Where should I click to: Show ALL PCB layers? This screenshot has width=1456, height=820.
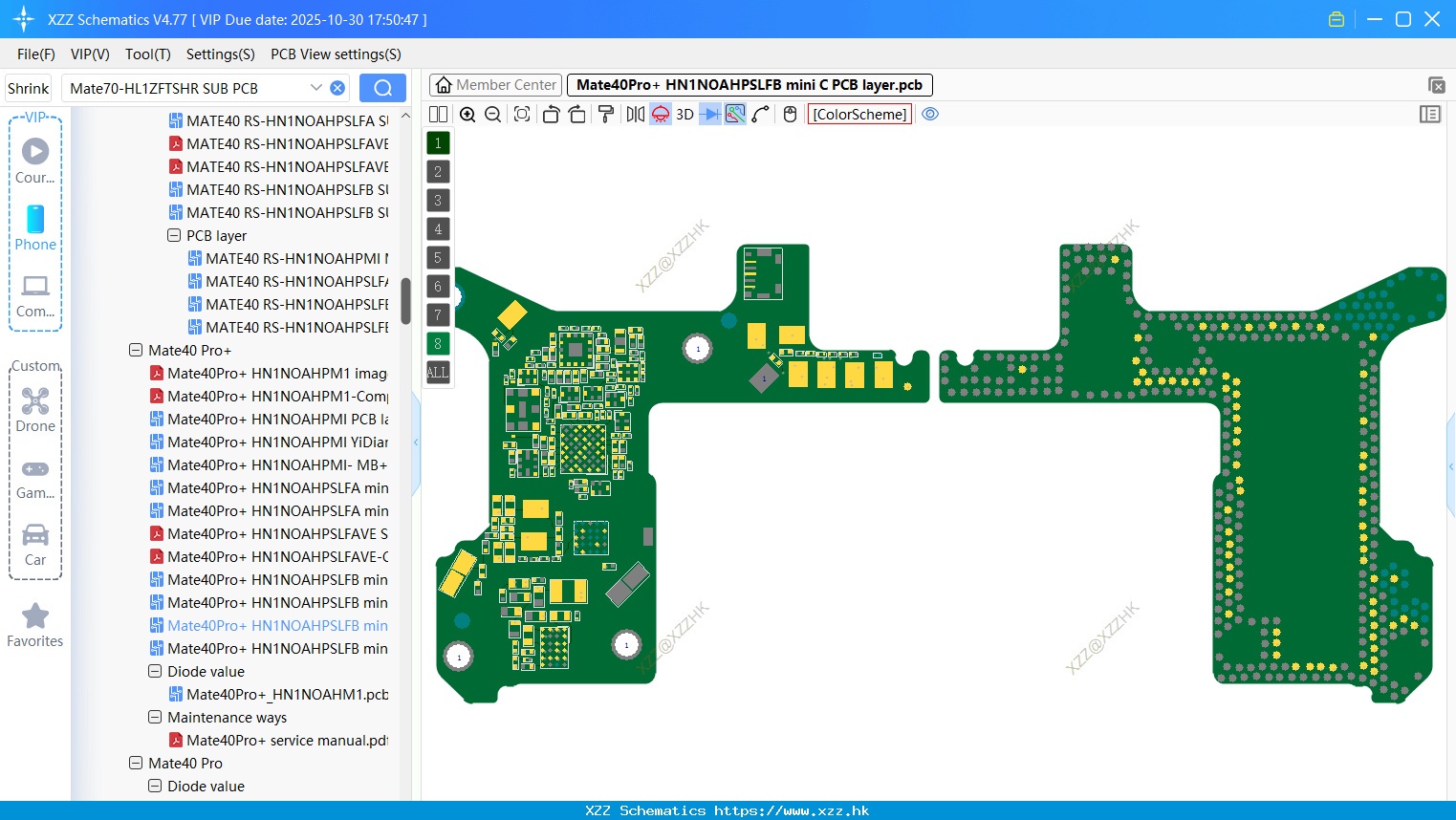pyautogui.click(x=438, y=372)
